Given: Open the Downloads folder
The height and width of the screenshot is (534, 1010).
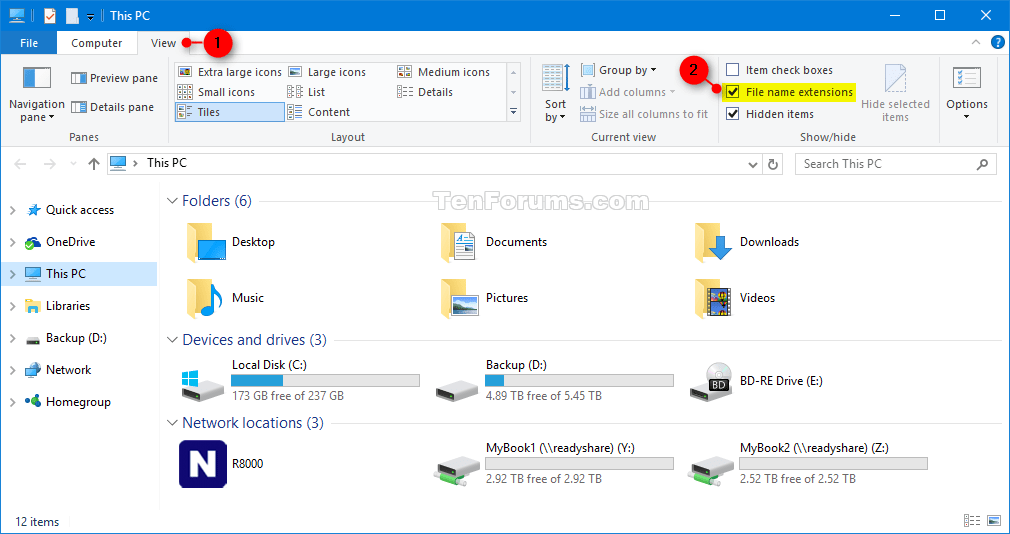Looking at the screenshot, I should pos(747,242).
